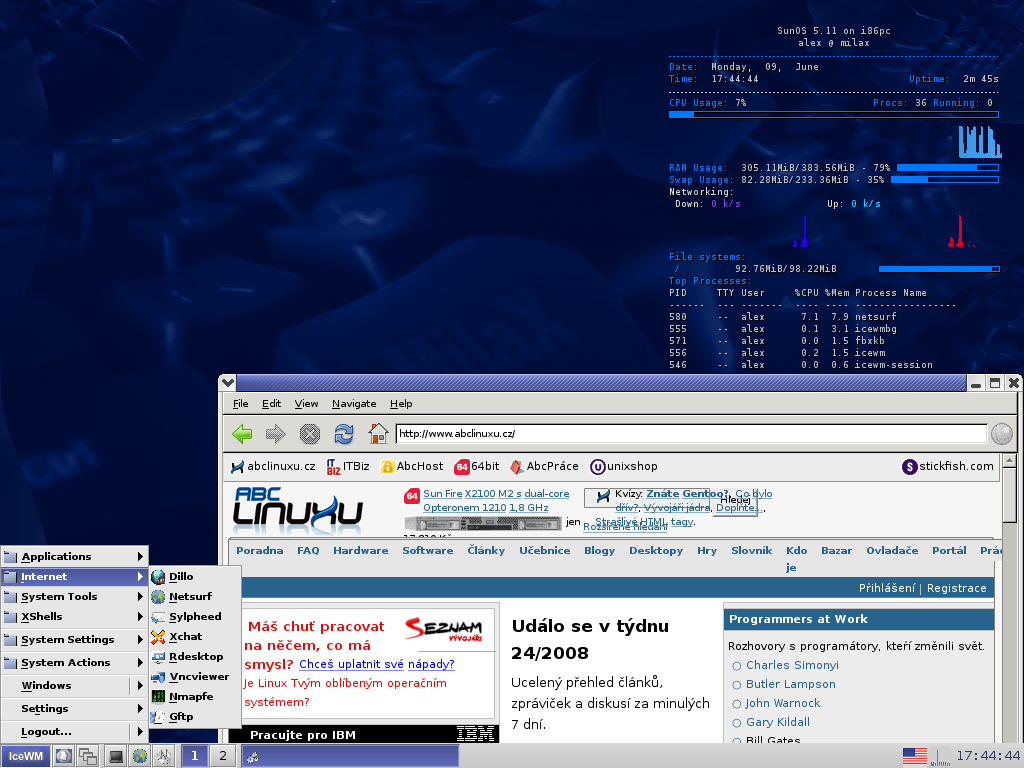The width and height of the screenshot is (1024, 768).
Task: Open the Učebnice navigation link
Action: click(x=545, y=551)
